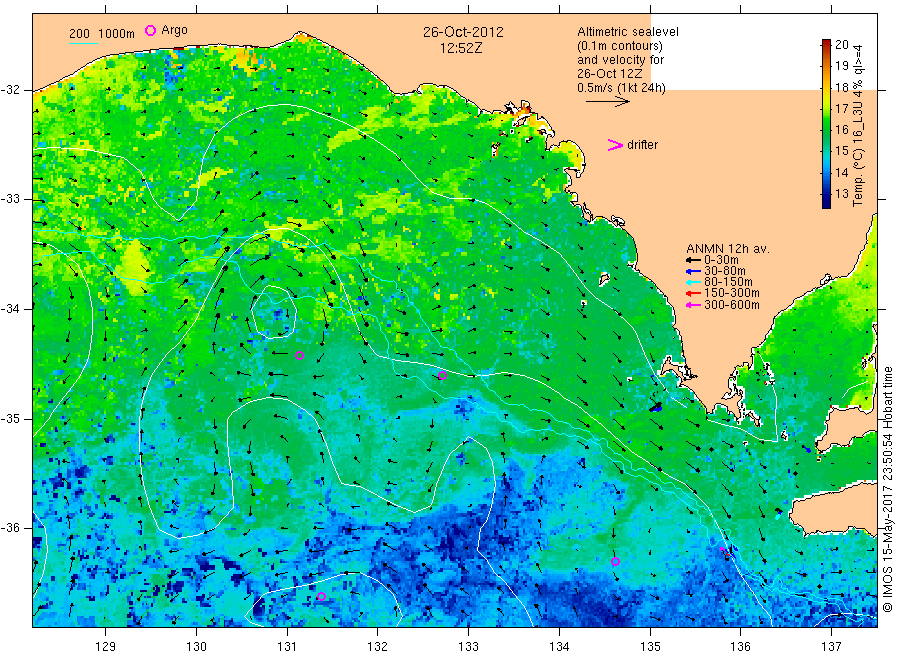Click the '12:52Z' time text
This screenshot has height=660, width=900.
tap(461, 48)
